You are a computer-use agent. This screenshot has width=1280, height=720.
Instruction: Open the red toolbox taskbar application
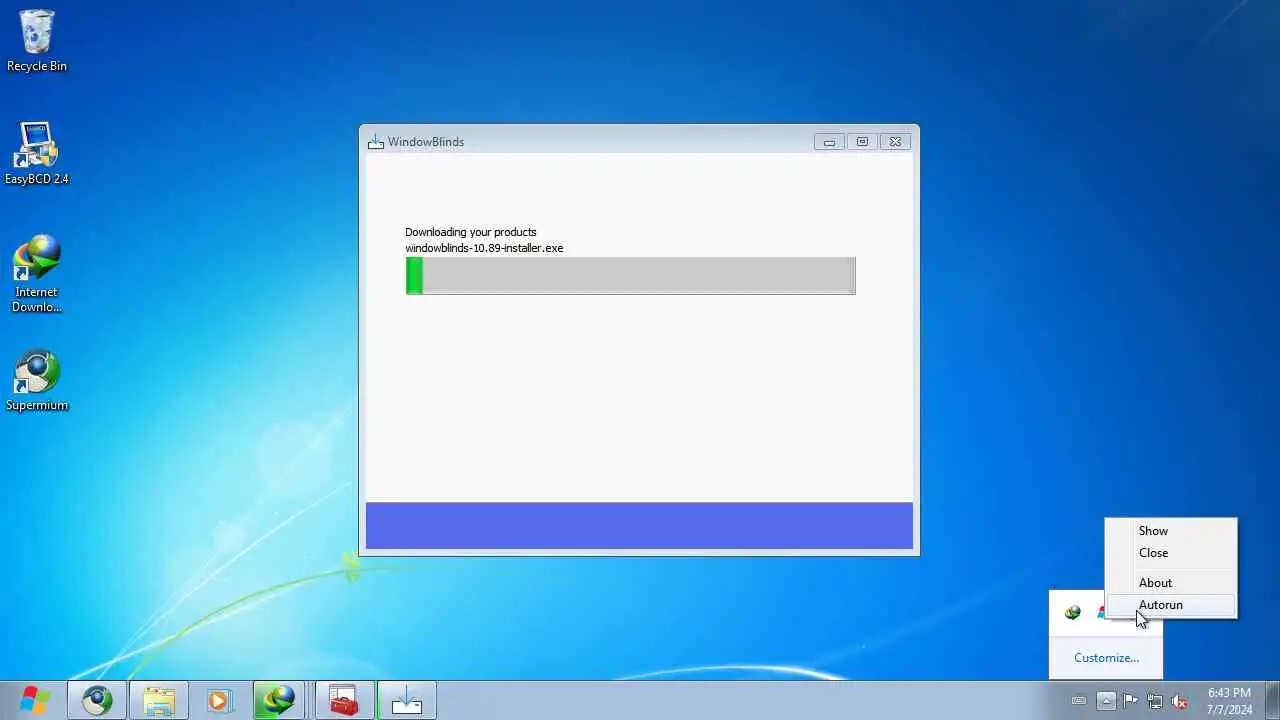[344, 700]
